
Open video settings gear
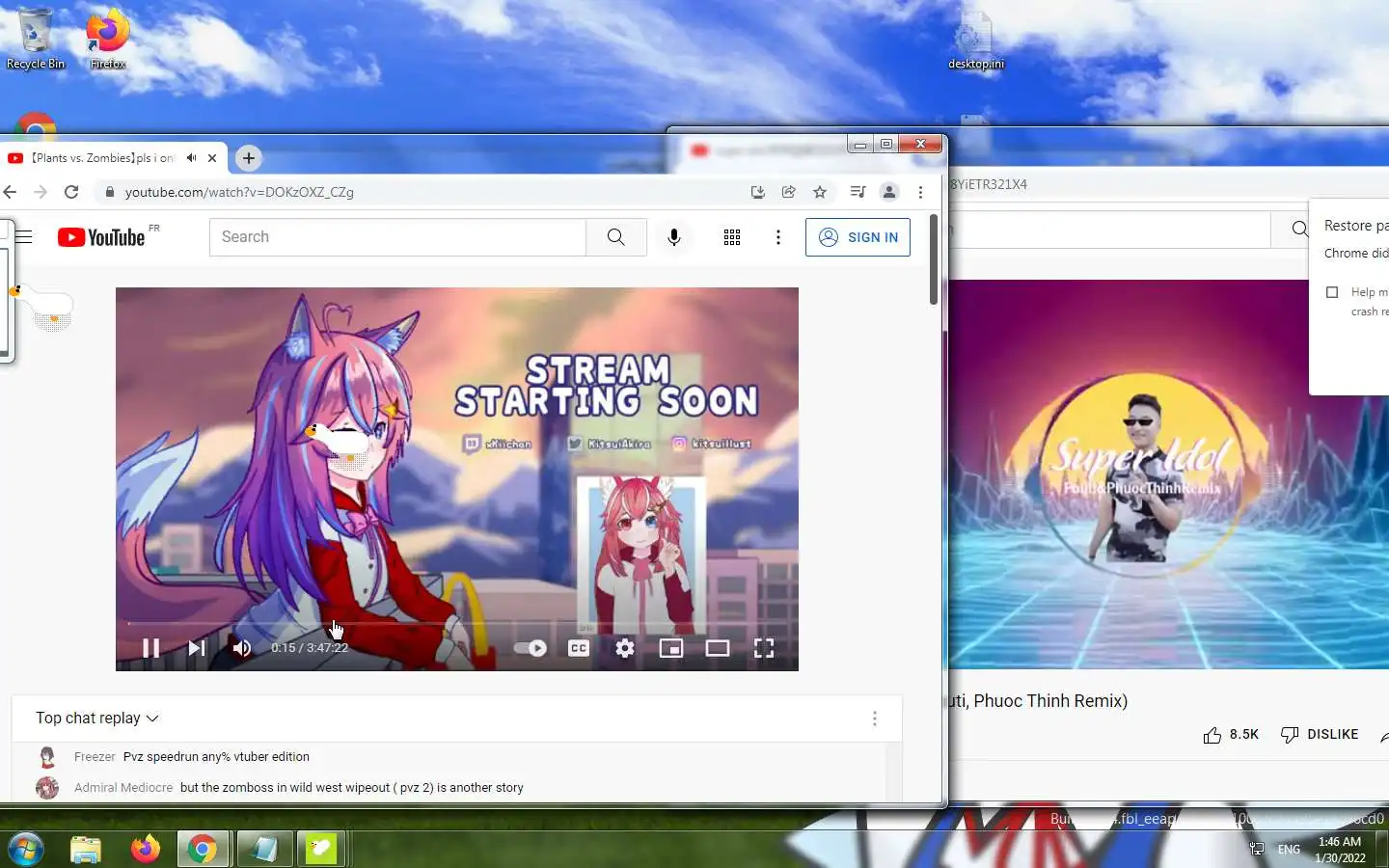point(625,648)
